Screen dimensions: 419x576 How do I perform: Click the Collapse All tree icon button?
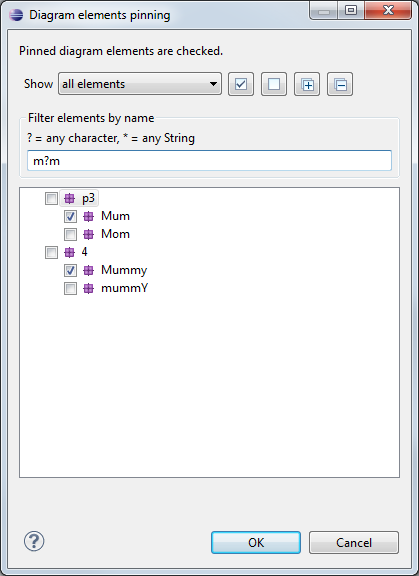click(340, 84)
